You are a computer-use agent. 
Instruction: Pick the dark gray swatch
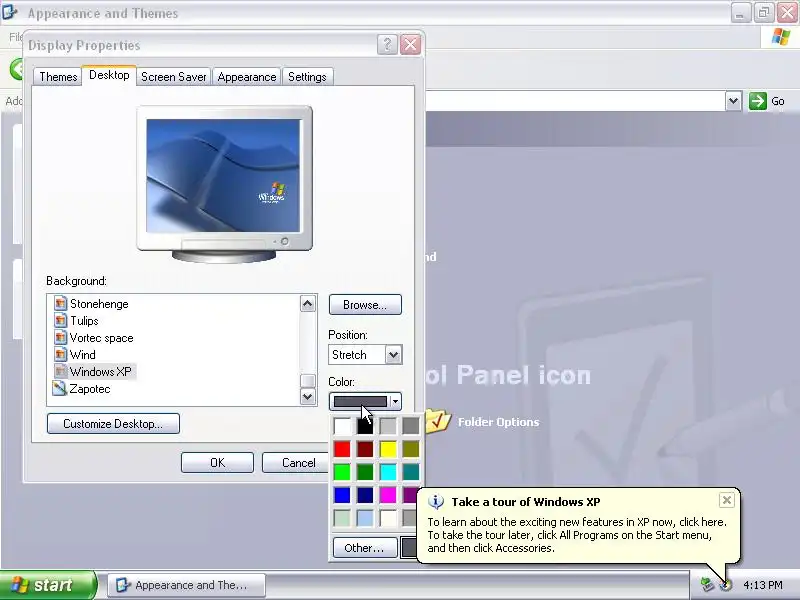[x=411, y=426]
